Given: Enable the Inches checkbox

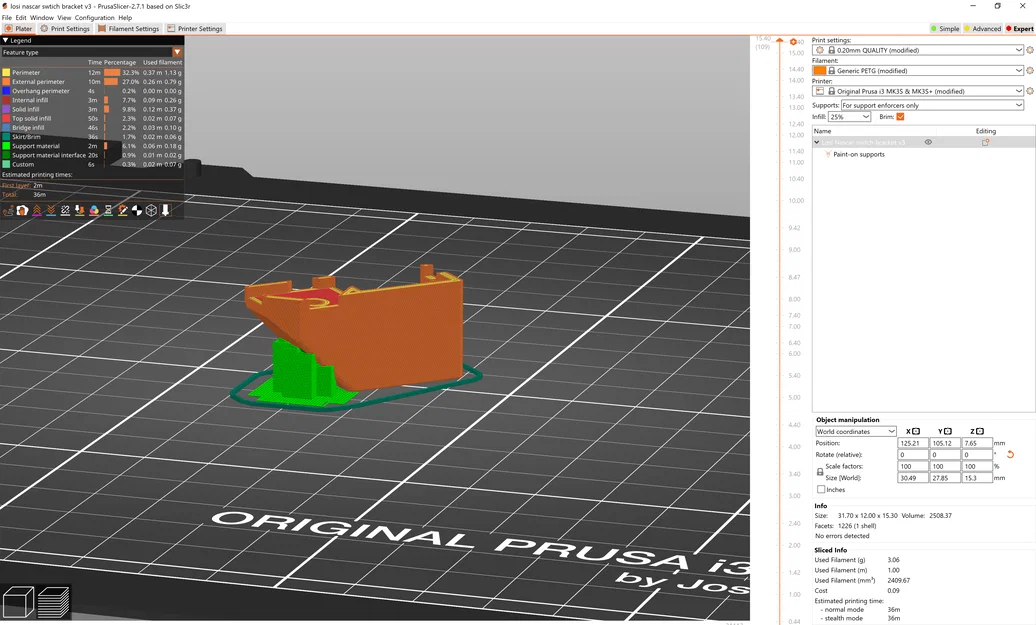Looking at the screenshot, I should click(821, 490).
